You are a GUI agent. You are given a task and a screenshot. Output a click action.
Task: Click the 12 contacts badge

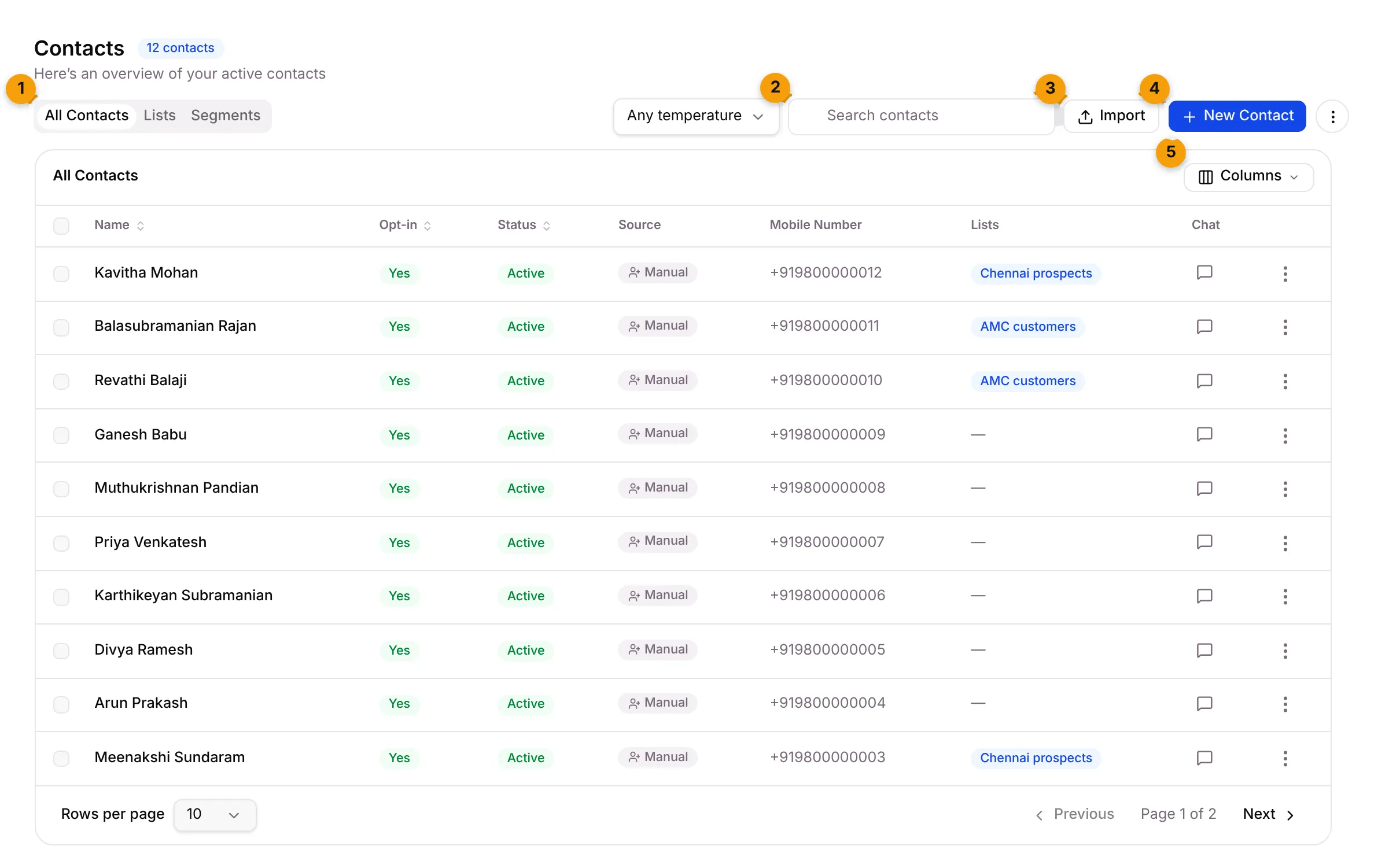(180, 48)
